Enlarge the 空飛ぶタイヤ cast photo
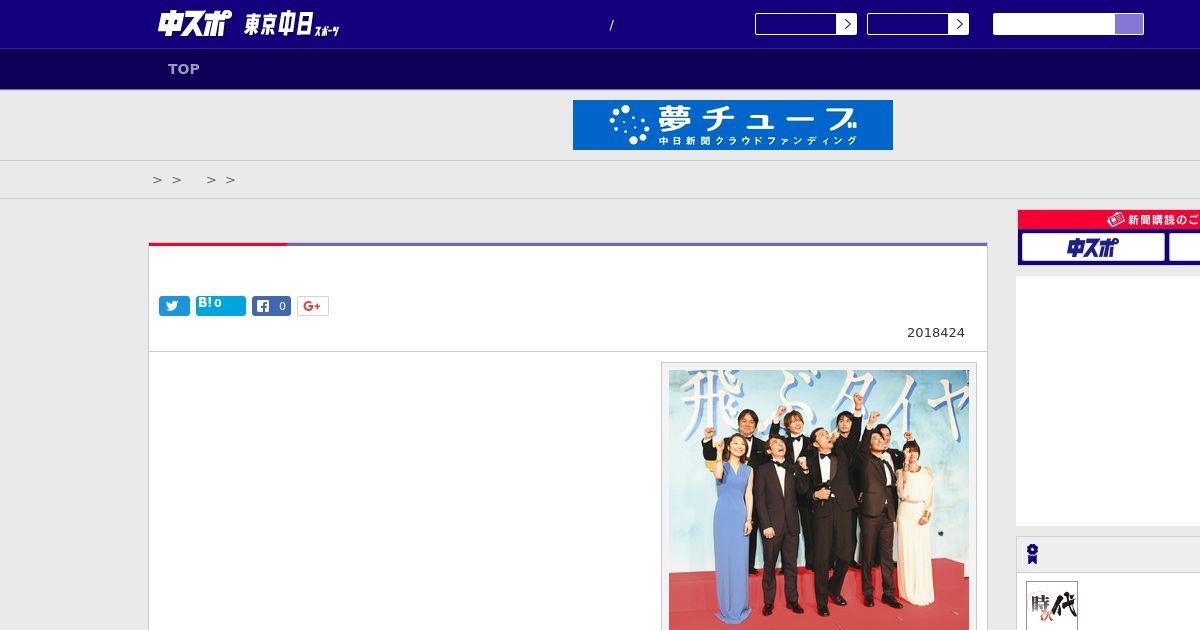The width and height of the screenshot is (1200, 630). [819, 500]
